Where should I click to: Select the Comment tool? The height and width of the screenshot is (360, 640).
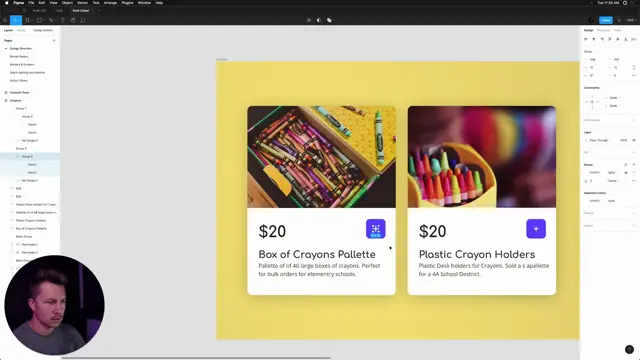click(83, 20)
